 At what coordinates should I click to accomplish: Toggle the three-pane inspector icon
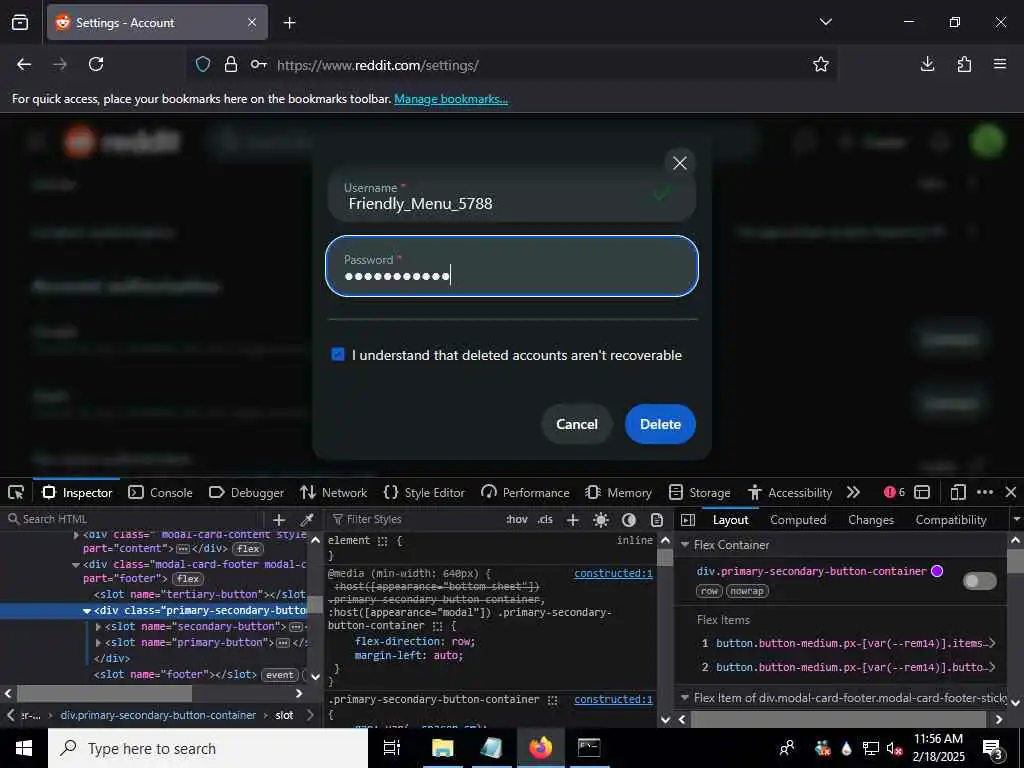(688, 519)
